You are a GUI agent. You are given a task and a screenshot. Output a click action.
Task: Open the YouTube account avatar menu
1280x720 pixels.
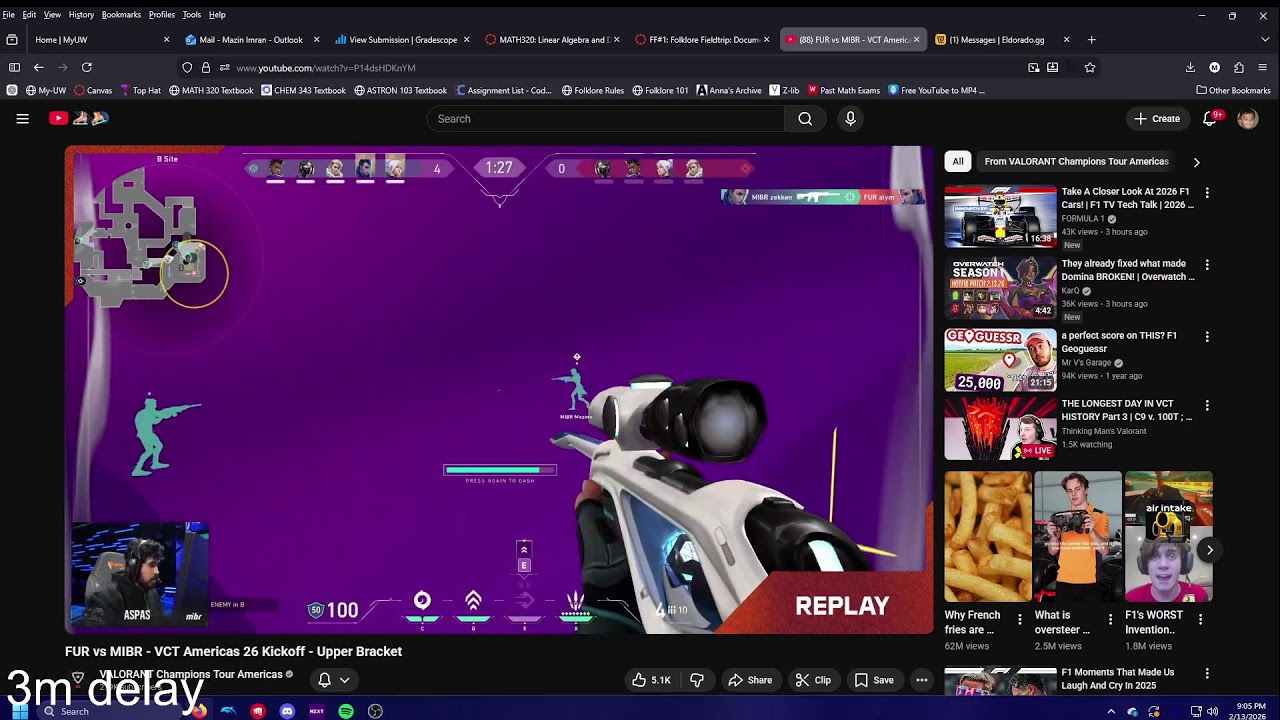[1247, 118]
